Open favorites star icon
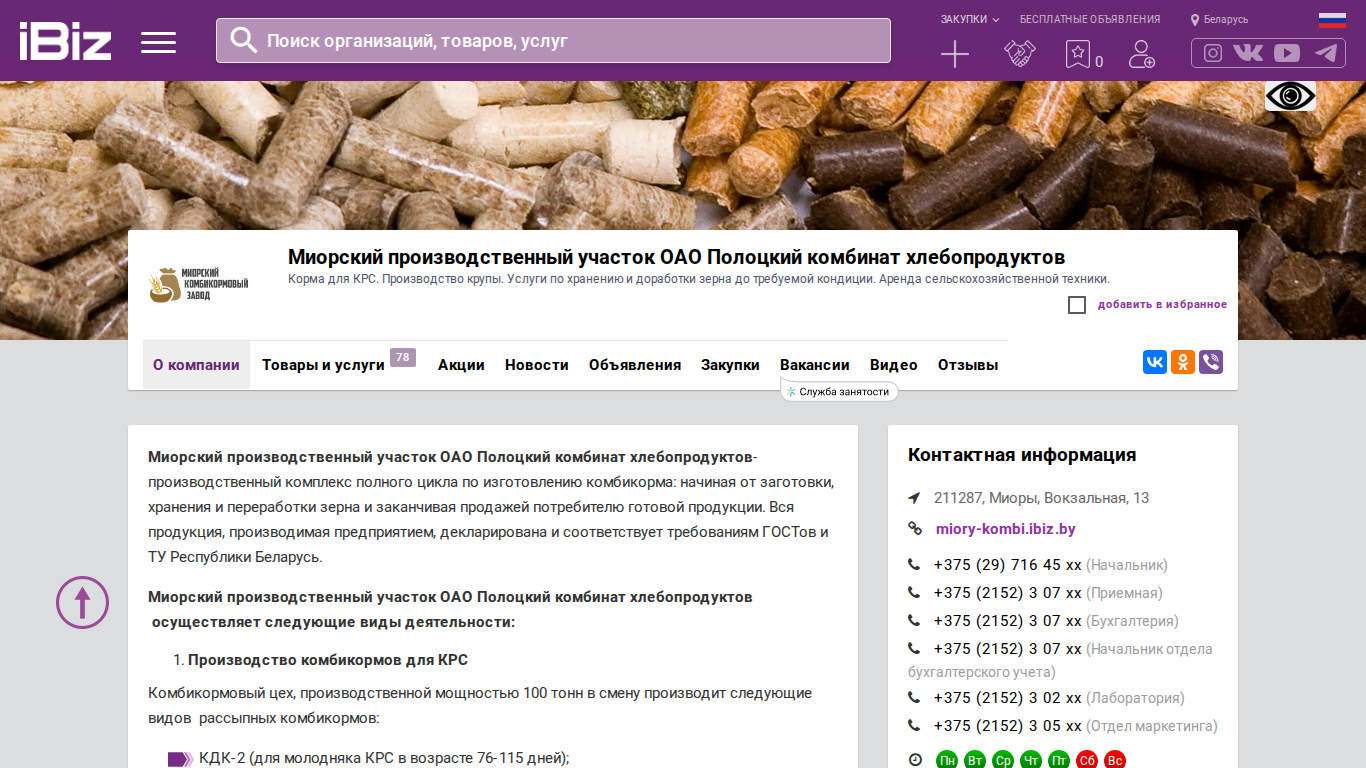 pos(1077,54)
